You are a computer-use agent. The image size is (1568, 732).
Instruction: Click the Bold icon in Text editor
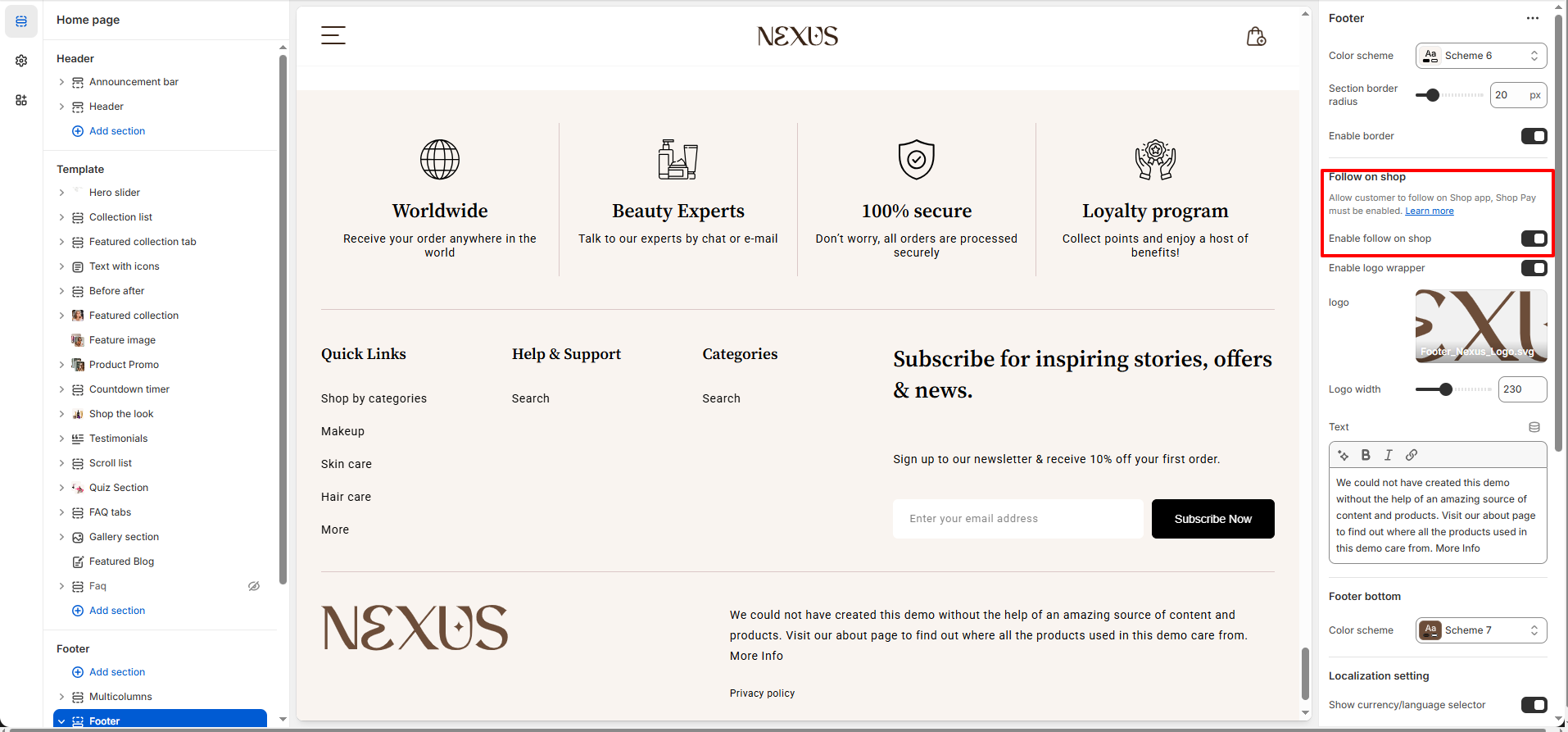[x=1366, y=455]
